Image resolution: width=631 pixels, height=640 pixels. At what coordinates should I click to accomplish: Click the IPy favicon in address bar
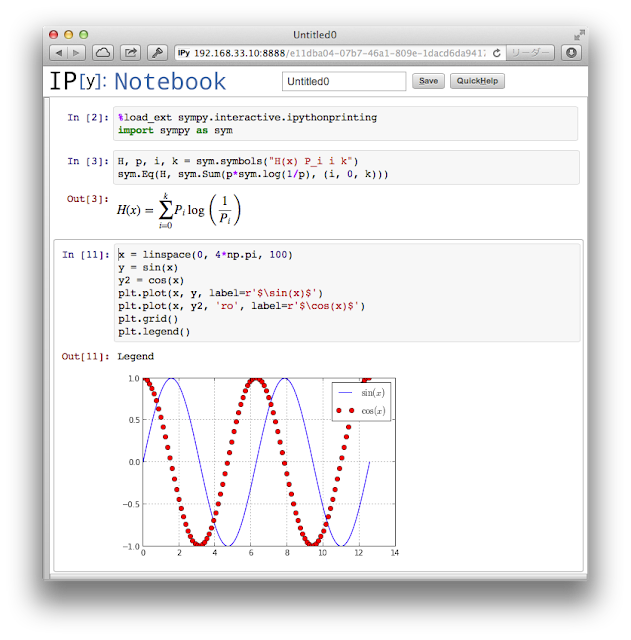coord(184,53)
